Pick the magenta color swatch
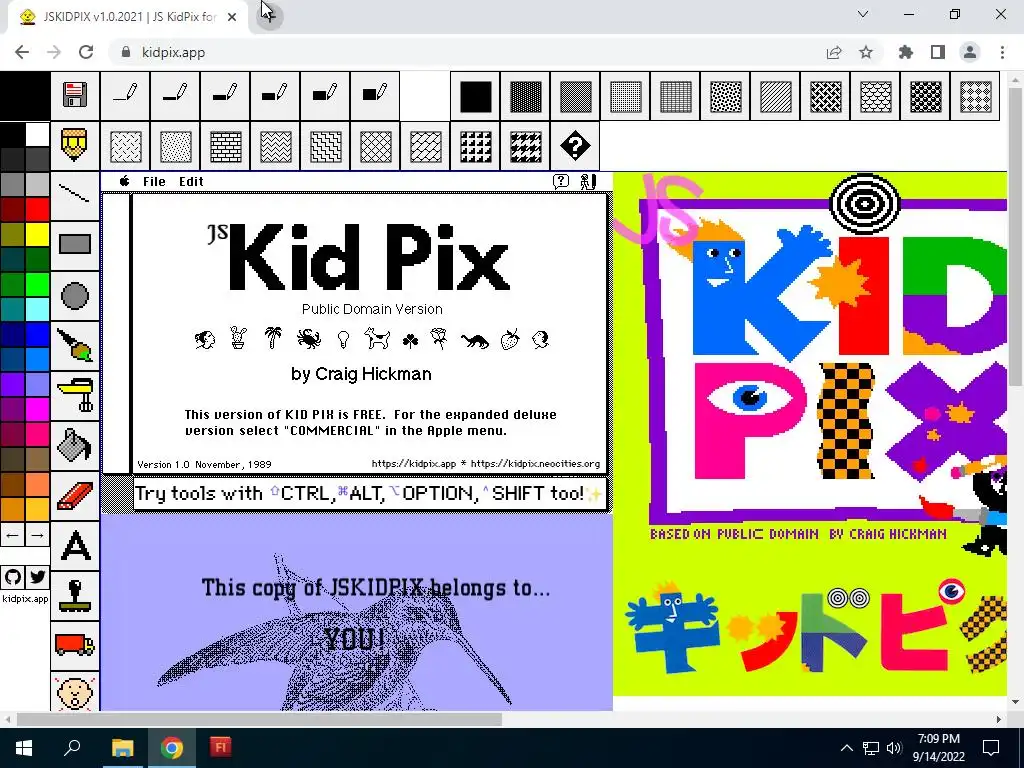The width and height of the screenshot is (1024, 768). (37, 409)
